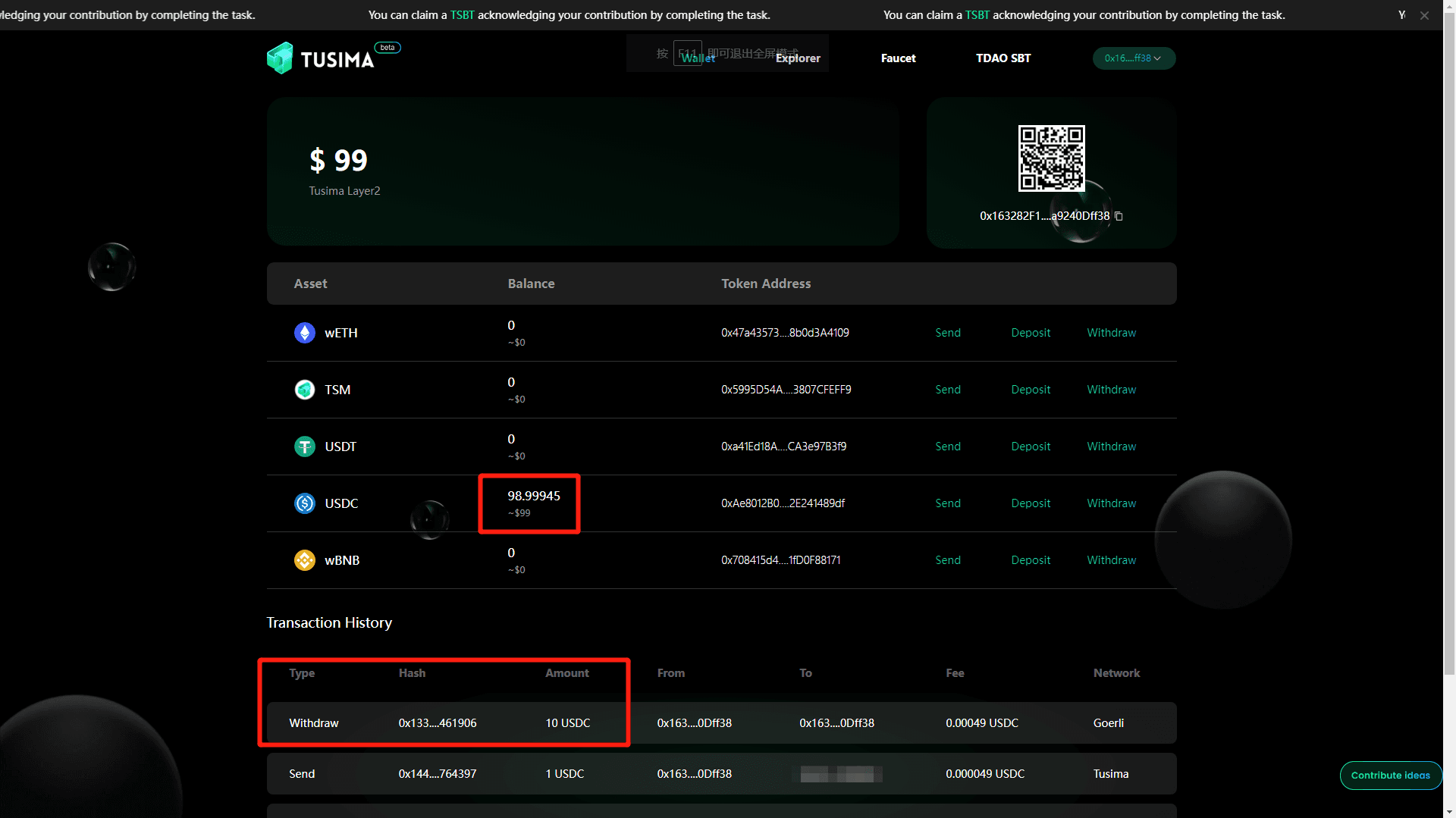Deposit USDC
The width and height of the screenshot is (1456, 818).
1031,503
